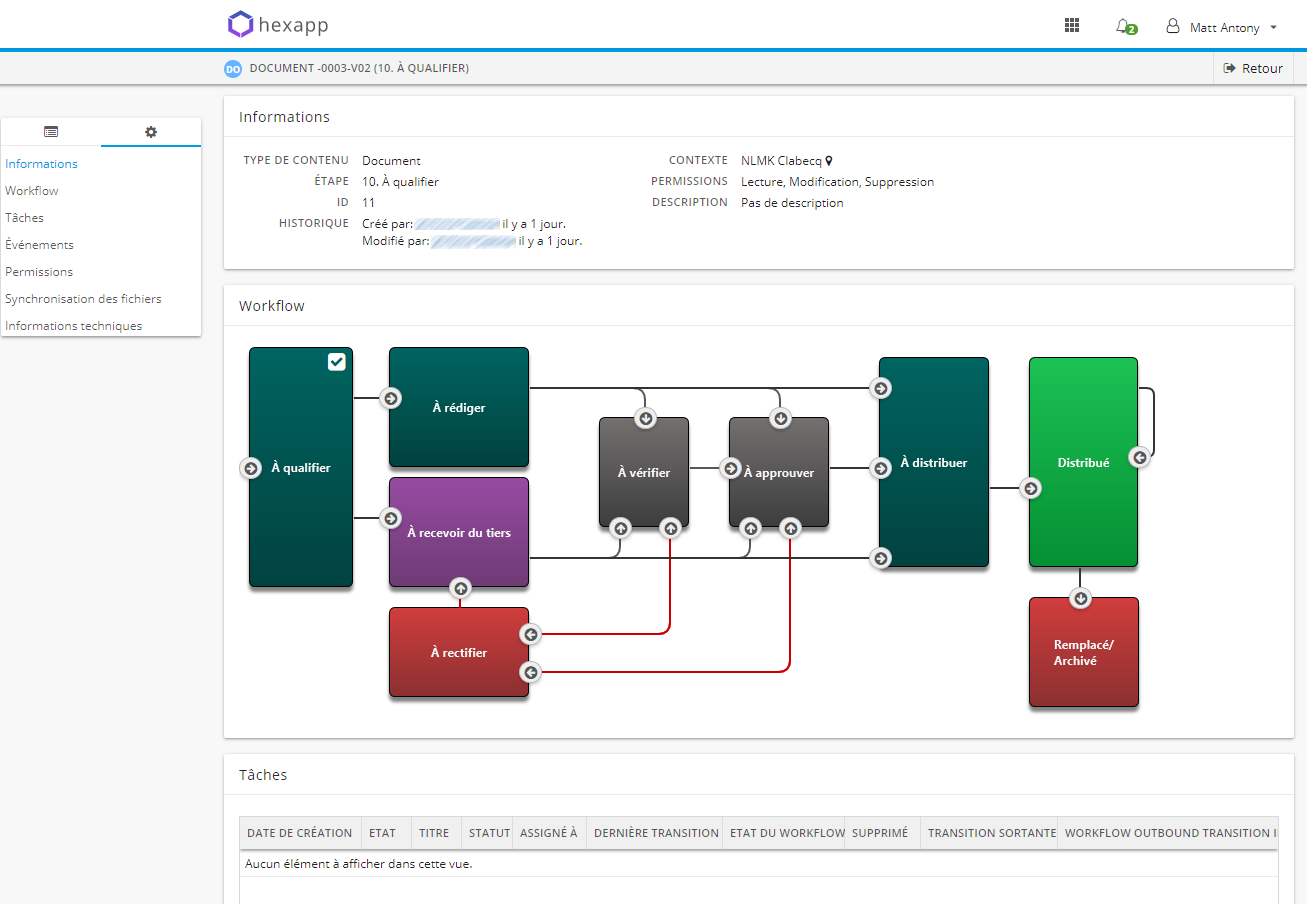Toggle the checkmark on À qualifier step
Viewport: 1307px width, 904px height.
(x=337, y=362)
